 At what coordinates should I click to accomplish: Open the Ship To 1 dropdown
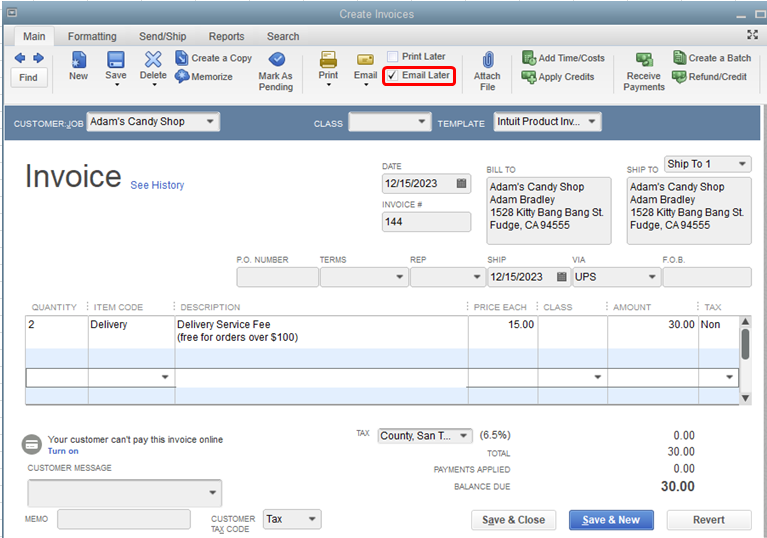click(x=743, y=164)
